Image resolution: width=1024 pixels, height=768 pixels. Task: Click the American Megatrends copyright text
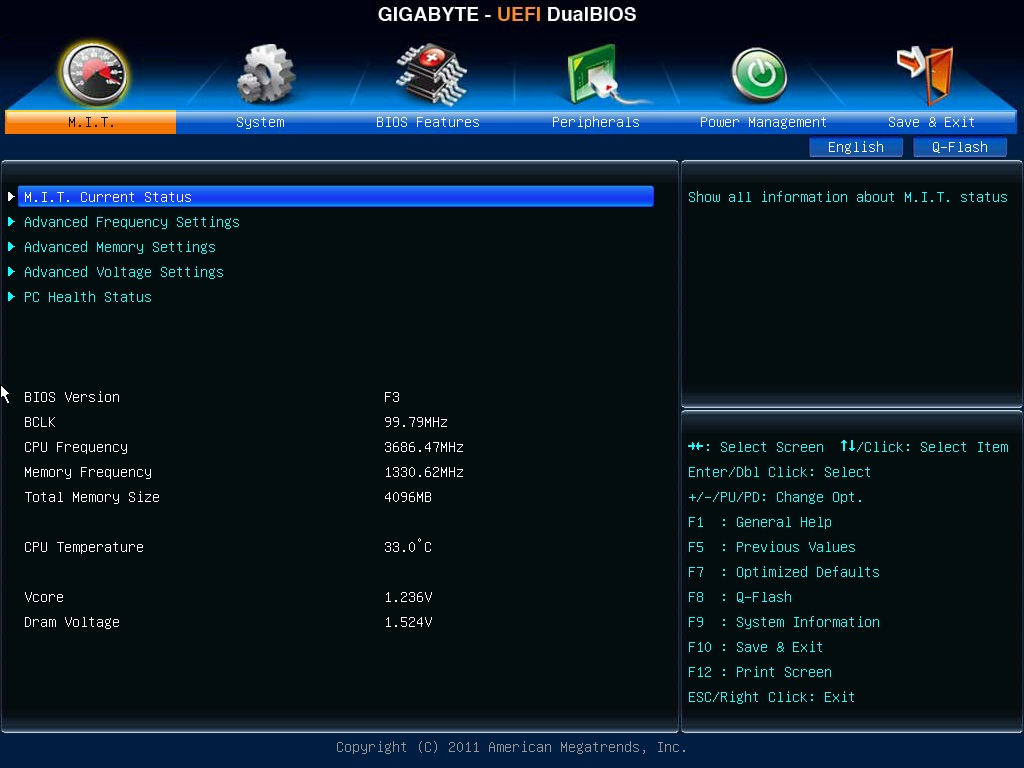pyautogui.click(x=511, y=747)
